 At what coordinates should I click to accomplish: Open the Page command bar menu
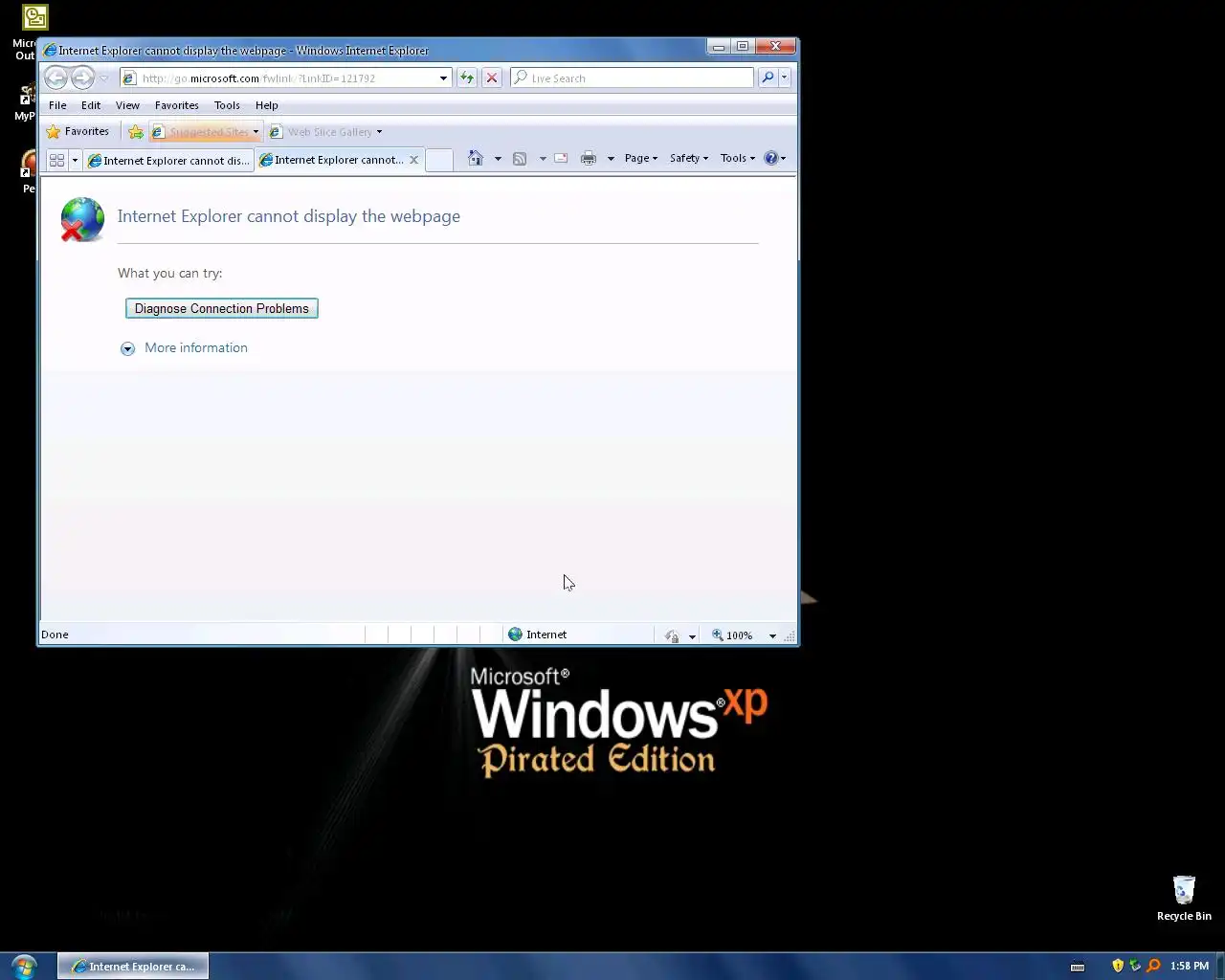pos(640,159)
